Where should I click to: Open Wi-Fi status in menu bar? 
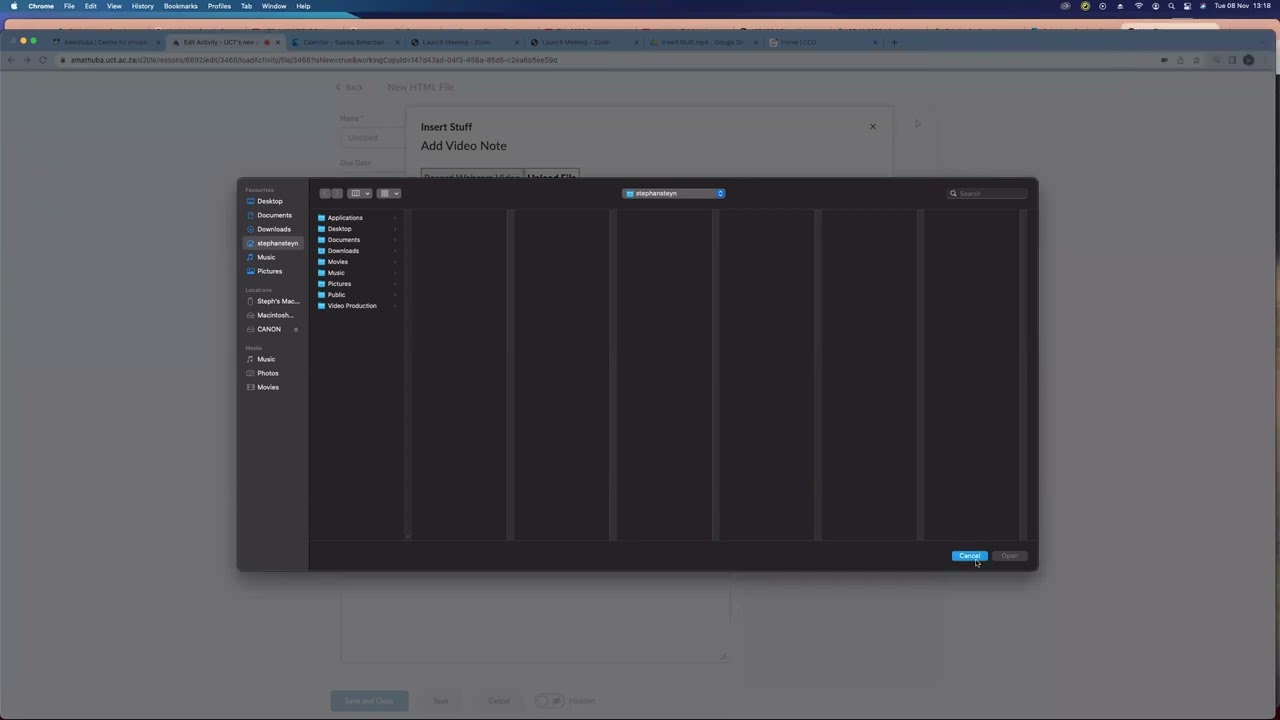(x=1138, y=6)
